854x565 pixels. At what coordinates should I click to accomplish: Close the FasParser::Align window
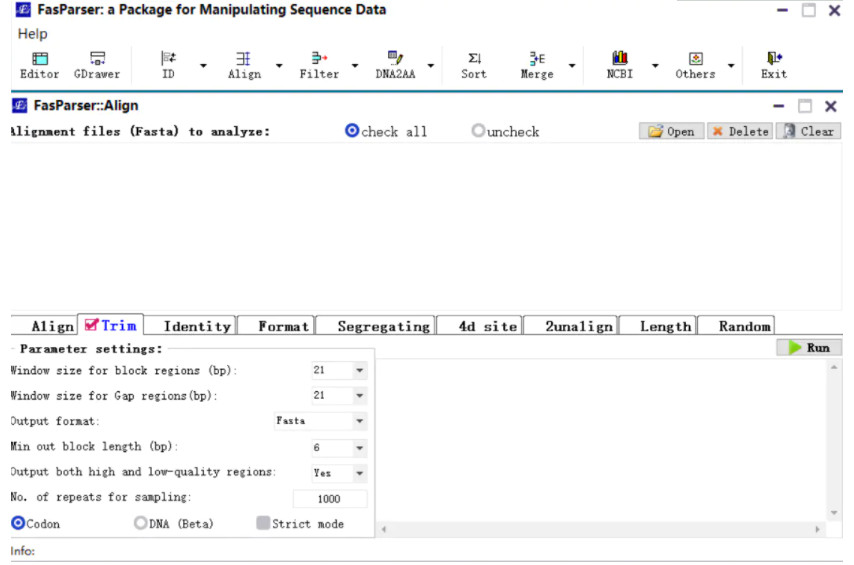pos(831,106)
